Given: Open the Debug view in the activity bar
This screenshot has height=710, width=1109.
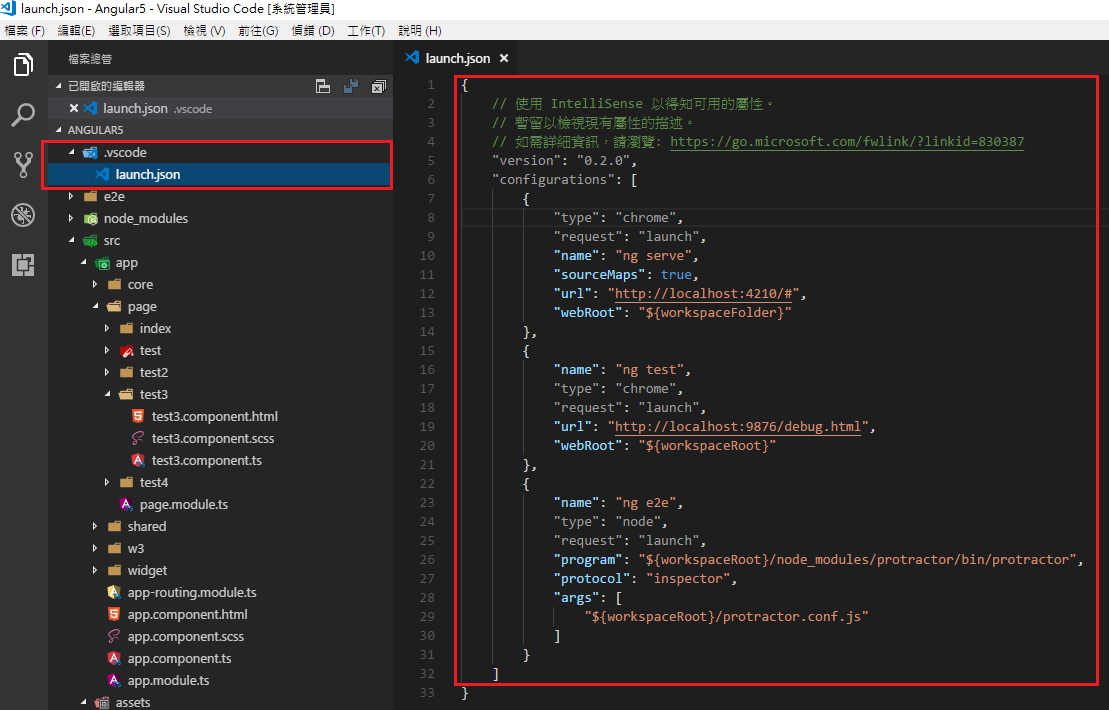Looking at the screenshot, I should point(23,214).
